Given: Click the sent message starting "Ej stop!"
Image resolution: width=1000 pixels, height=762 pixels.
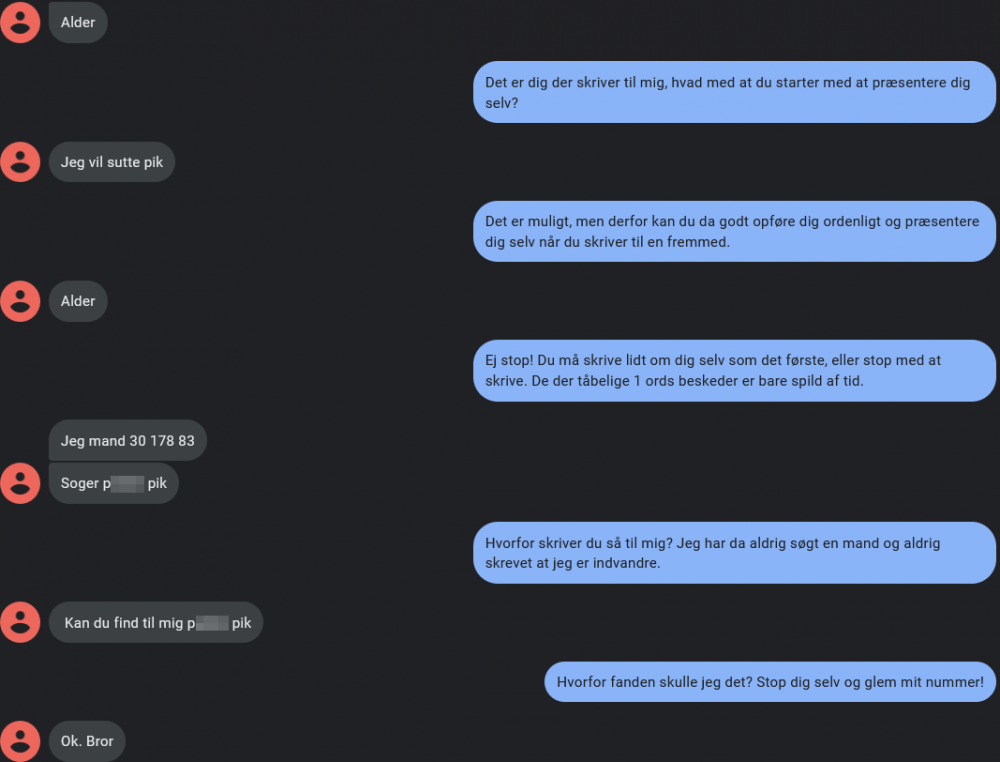Looking at the screenshot, I should click(x=734, y=370).
